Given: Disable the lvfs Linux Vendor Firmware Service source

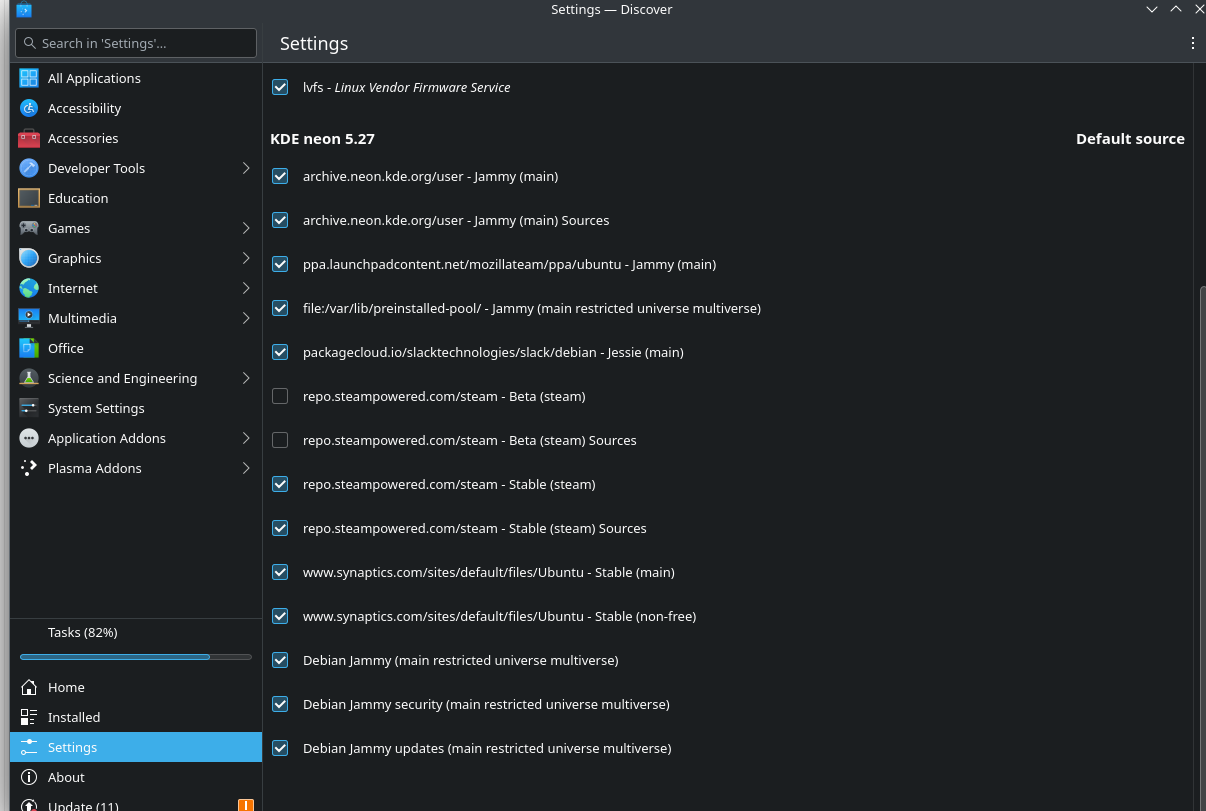Looking at the screenshot, I should [280, 87].
